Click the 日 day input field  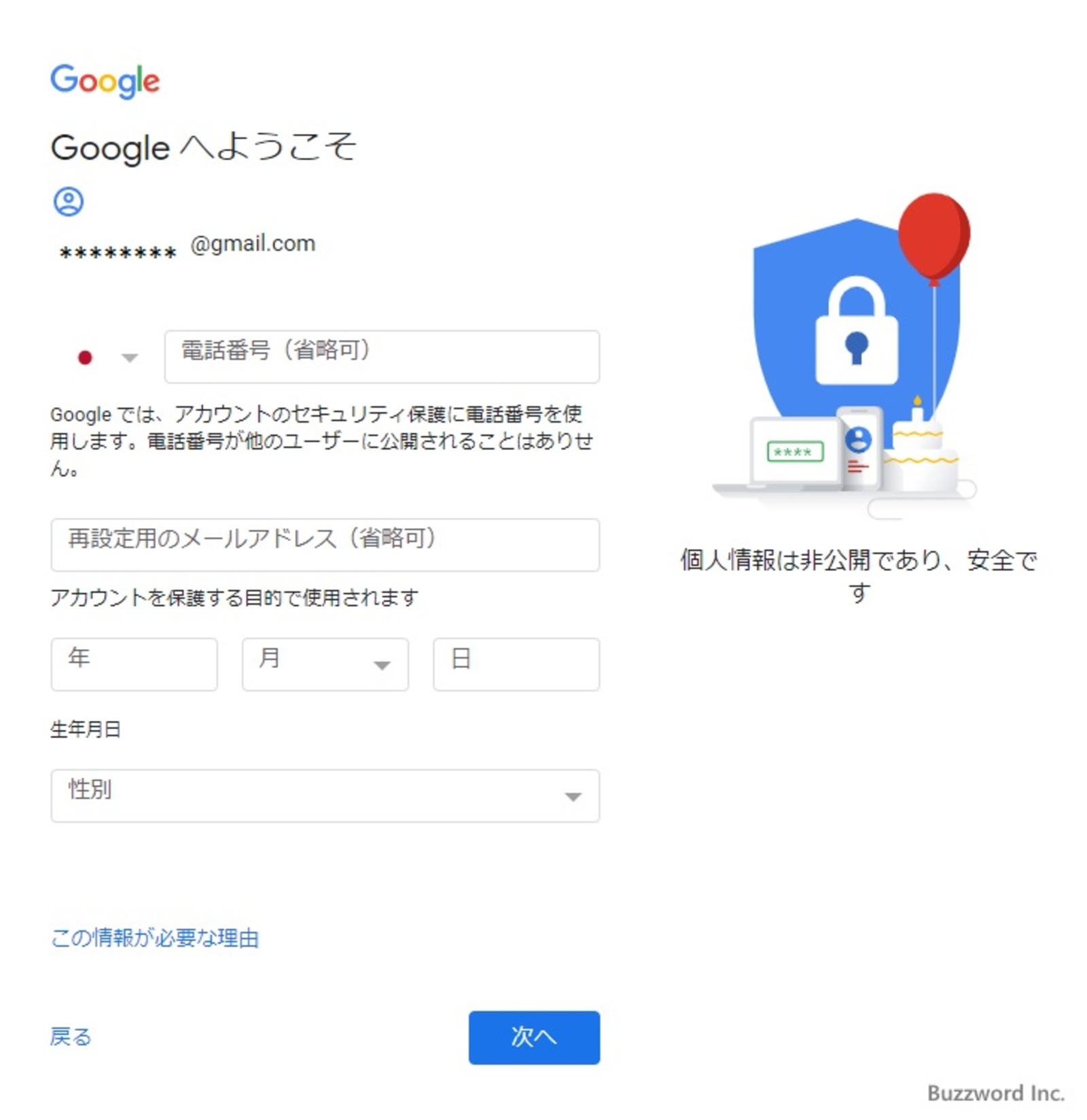pos(516,664)
